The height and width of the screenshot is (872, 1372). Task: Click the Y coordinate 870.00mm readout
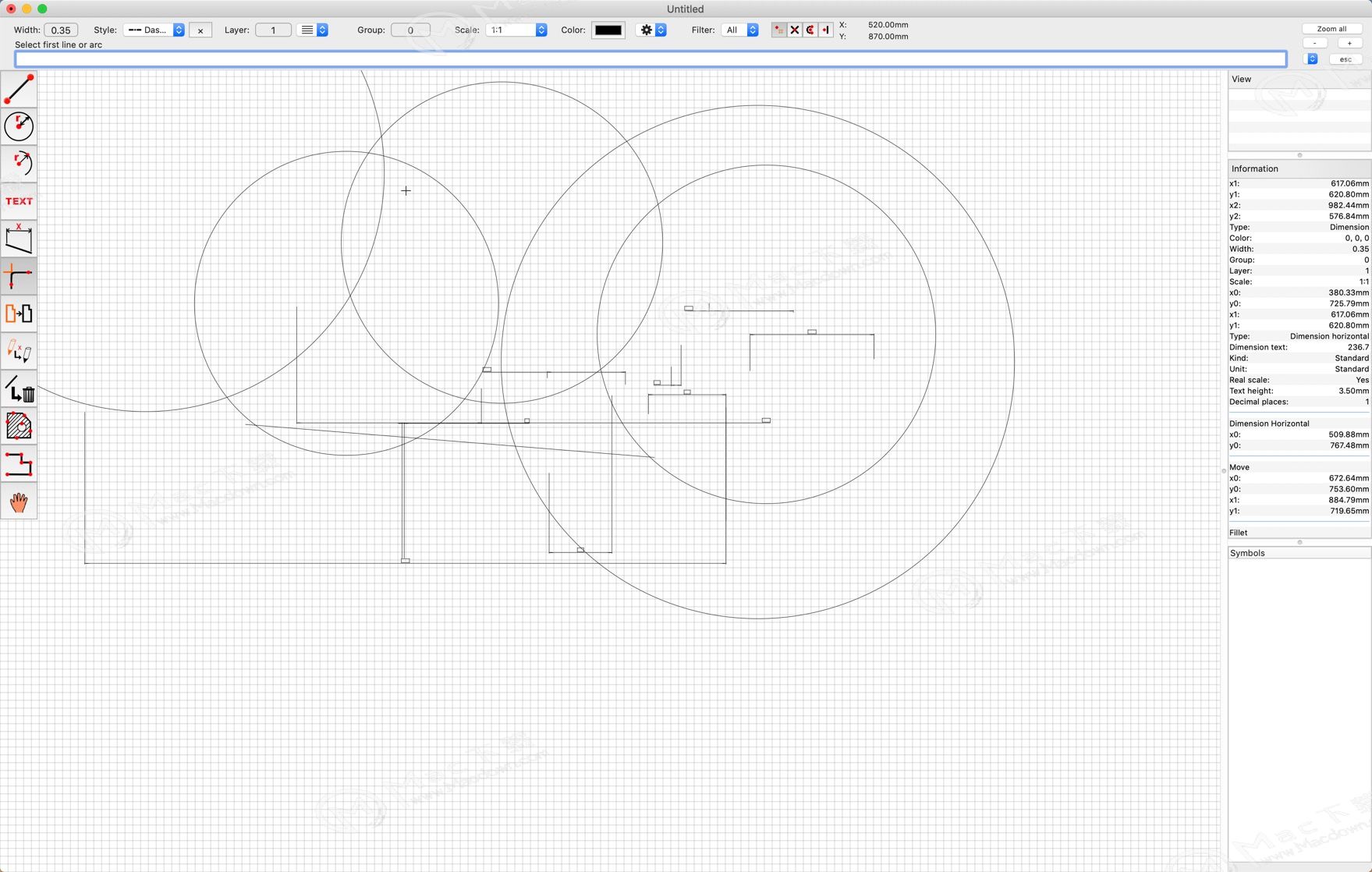coord(888,37)
